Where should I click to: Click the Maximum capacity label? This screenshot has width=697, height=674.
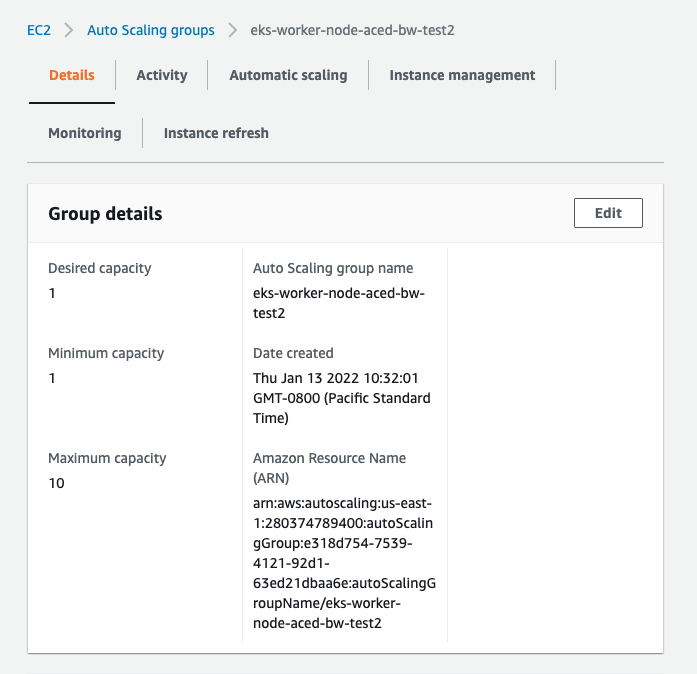point(107,458)
